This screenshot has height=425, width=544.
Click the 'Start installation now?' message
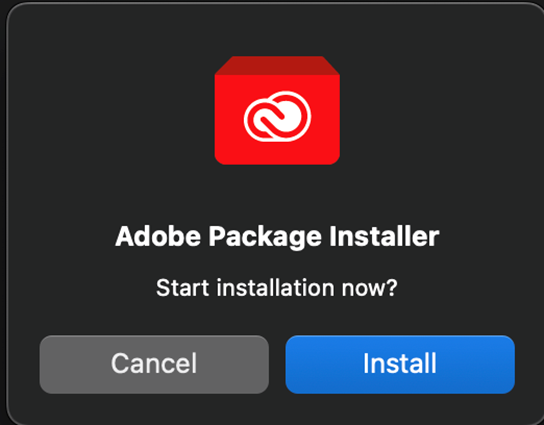click(277, 288)
